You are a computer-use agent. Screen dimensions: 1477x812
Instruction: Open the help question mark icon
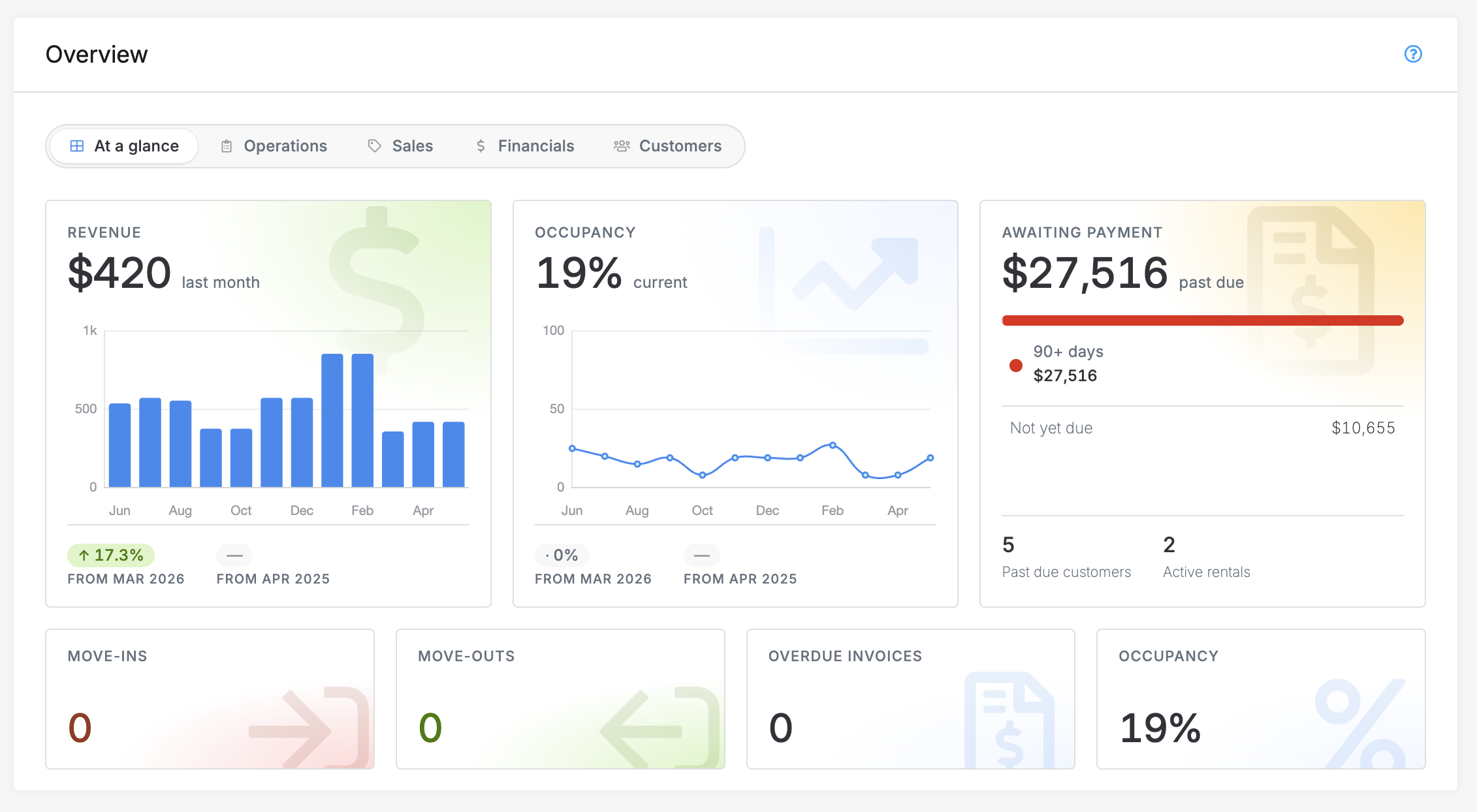point(1413,54)
